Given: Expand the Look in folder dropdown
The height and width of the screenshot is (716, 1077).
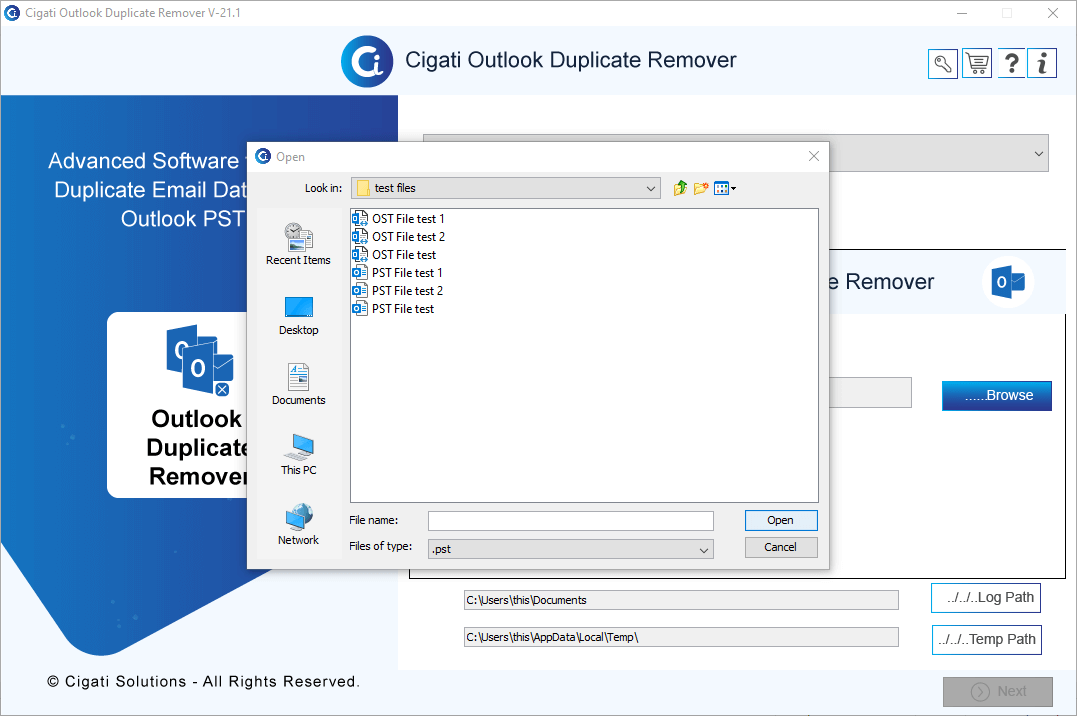Looking at the screenshot, I should (650, 188).
